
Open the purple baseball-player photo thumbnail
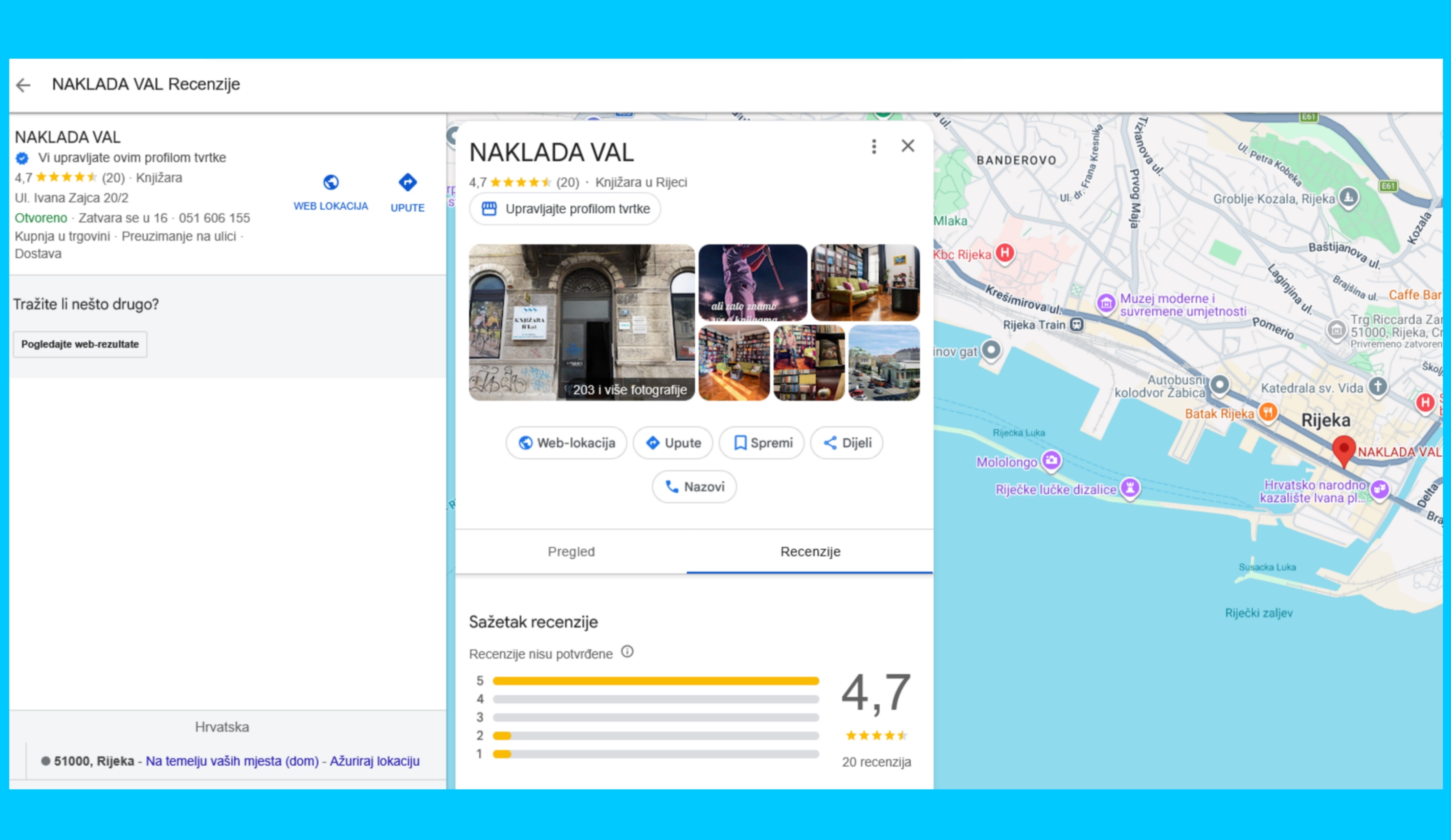pyautogui.click(x=753, y=283)
